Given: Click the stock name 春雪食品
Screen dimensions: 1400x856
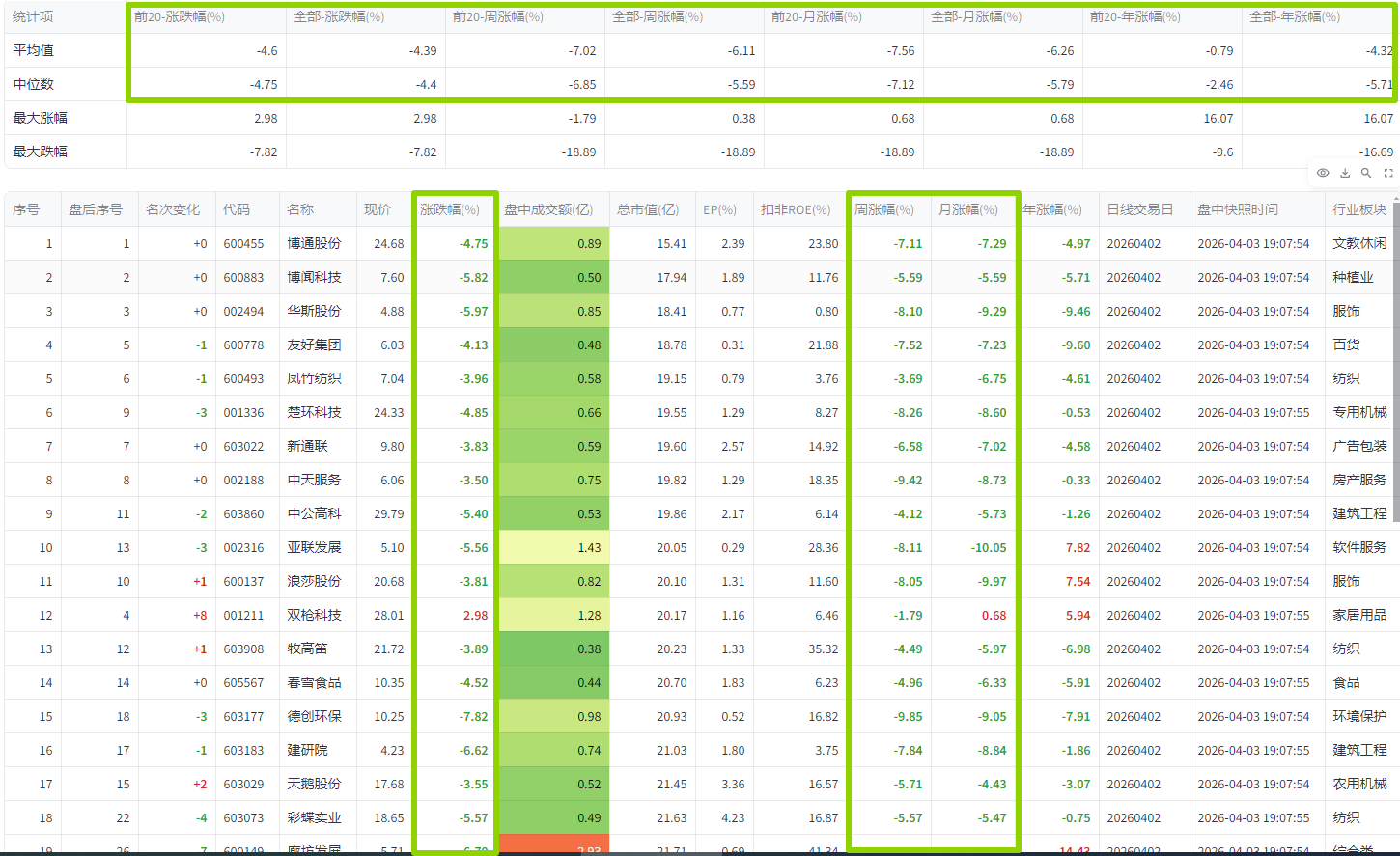Looking at the screenshot, I should pyautogui.click(x=314, y=682).
